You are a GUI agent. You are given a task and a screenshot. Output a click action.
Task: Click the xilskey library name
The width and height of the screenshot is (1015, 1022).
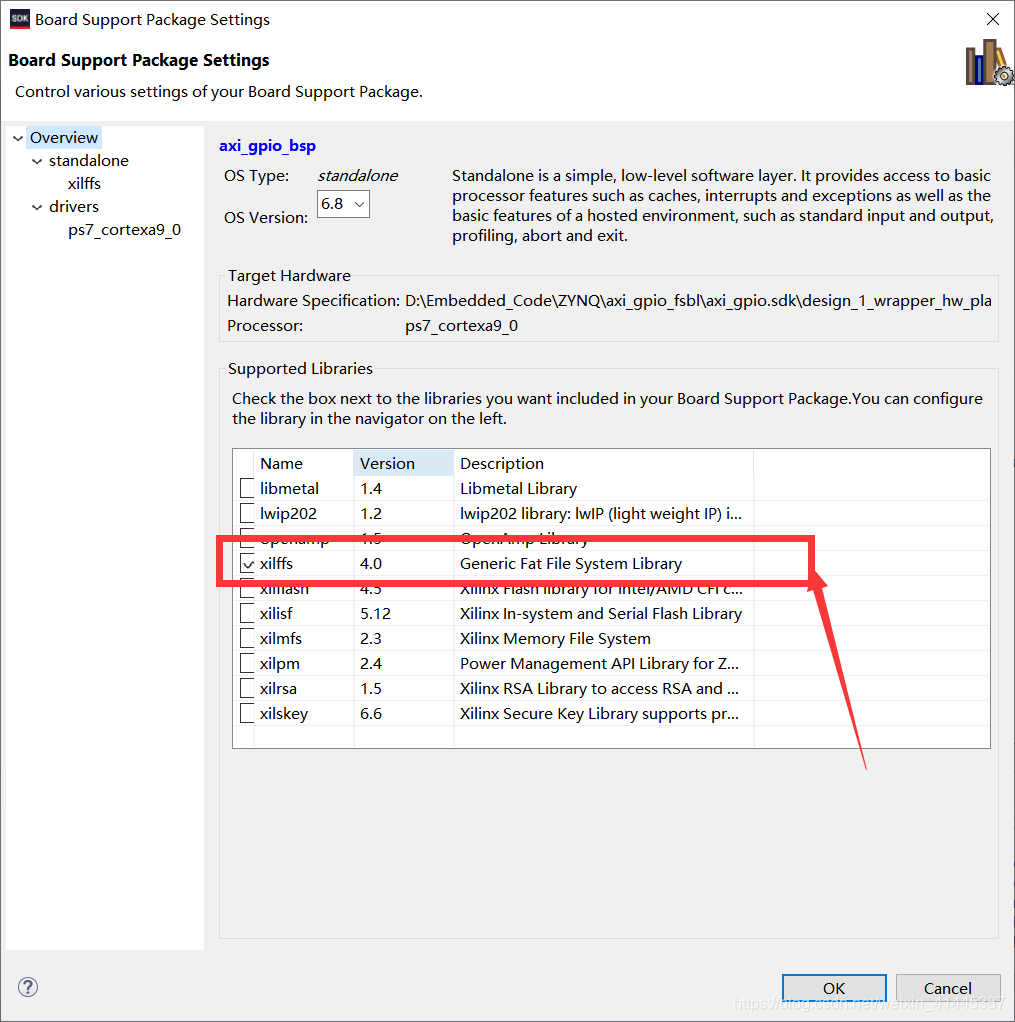(x=284, y=714)
